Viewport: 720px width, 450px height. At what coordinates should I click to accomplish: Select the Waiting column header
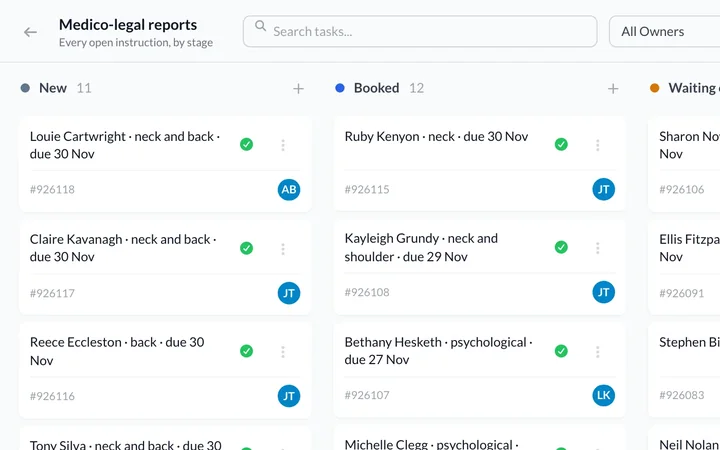pyautogui.click(x=694, y=88)
